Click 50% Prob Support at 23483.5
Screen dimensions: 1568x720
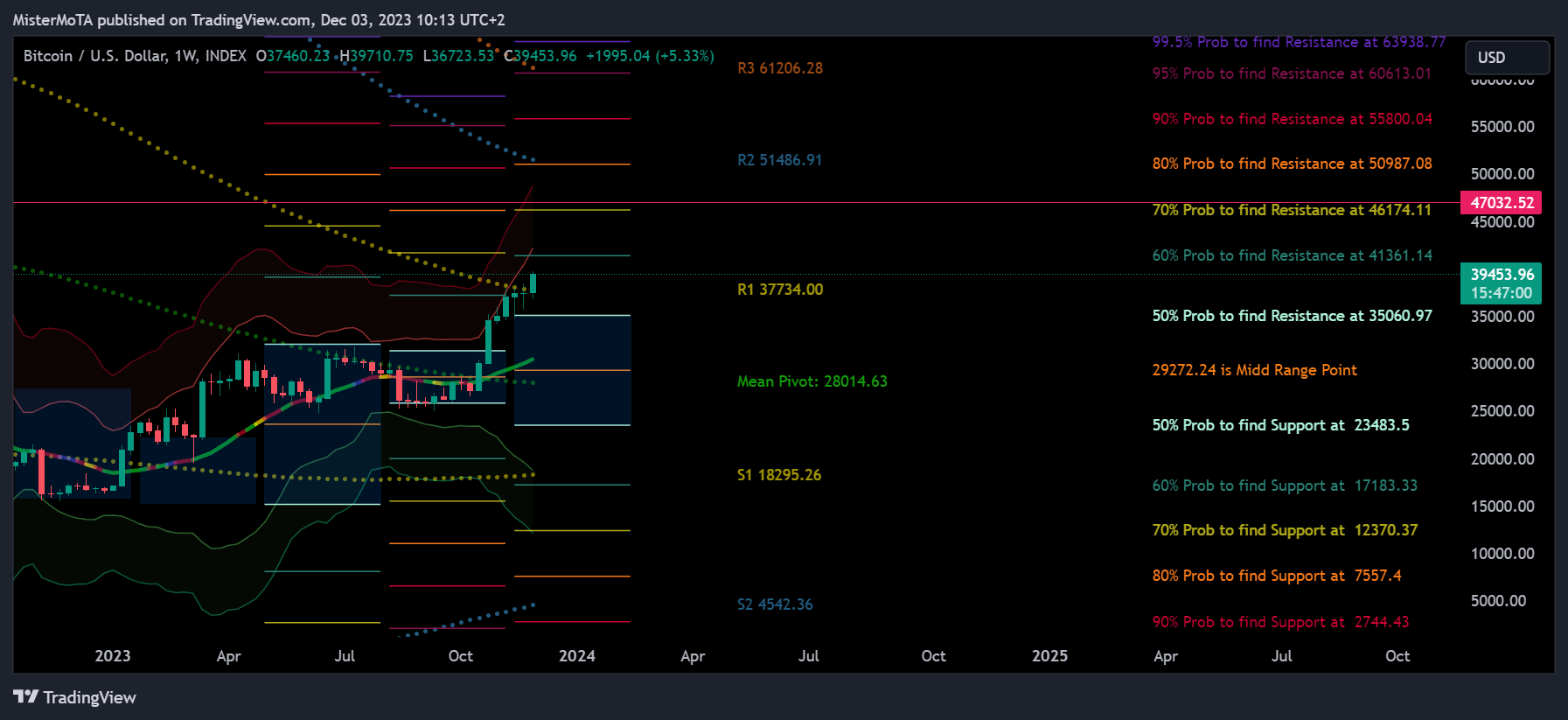coord(1281,425)
